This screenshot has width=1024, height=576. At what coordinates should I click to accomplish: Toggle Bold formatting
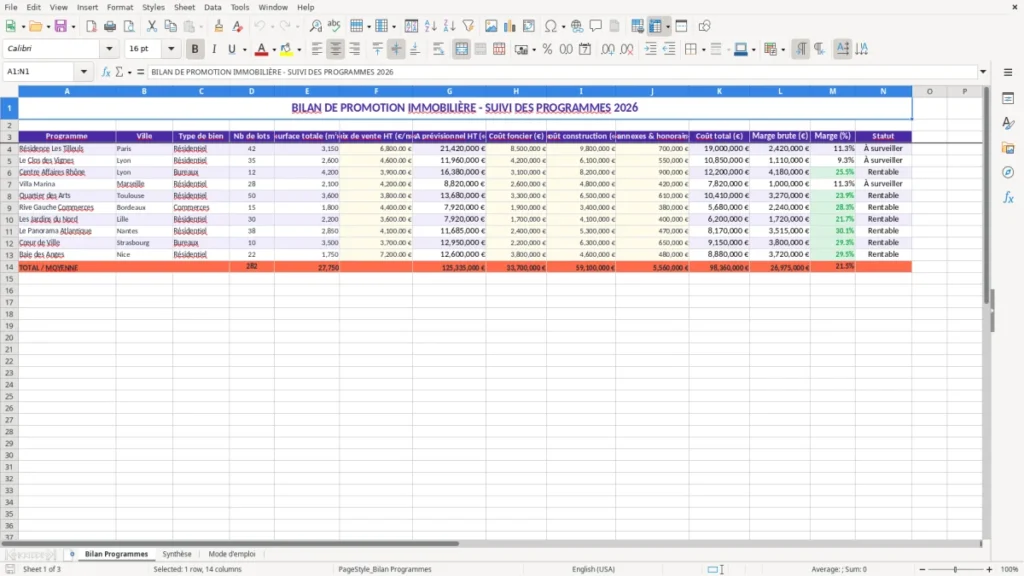[195, 49]
